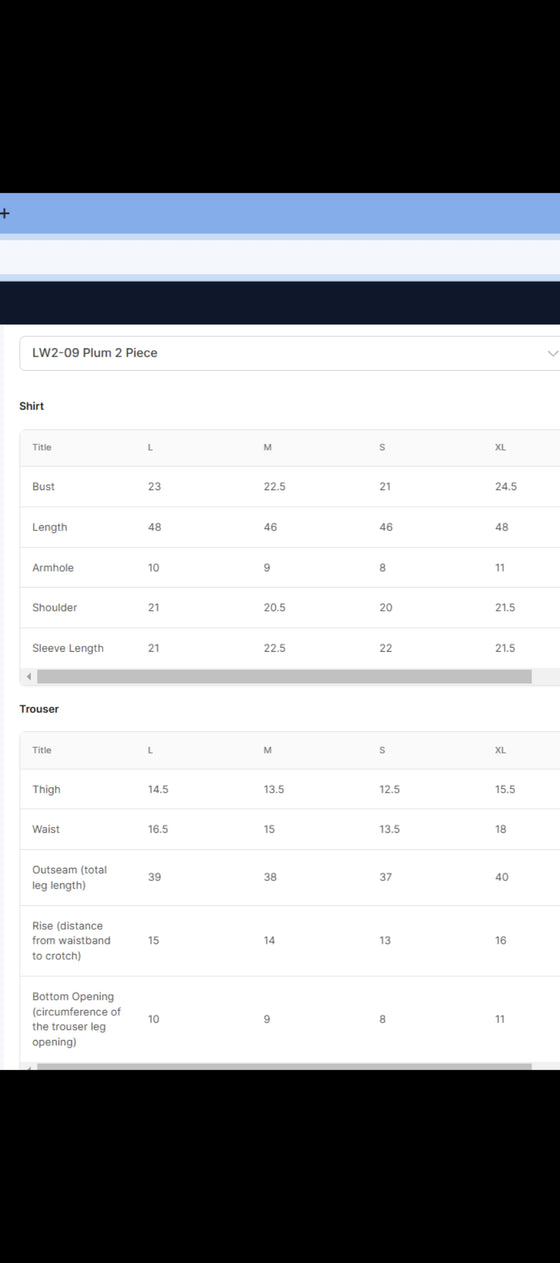Click the Sleeve Length row label
Image resolution: width=560 pixels, height=1263 pixels.
[x=68, y=648]
